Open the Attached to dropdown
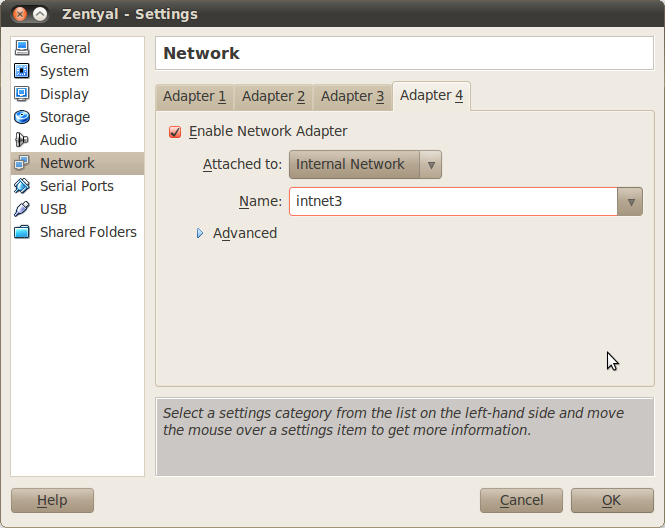Viewport: 665px width, 528px height. click(365, 165)
